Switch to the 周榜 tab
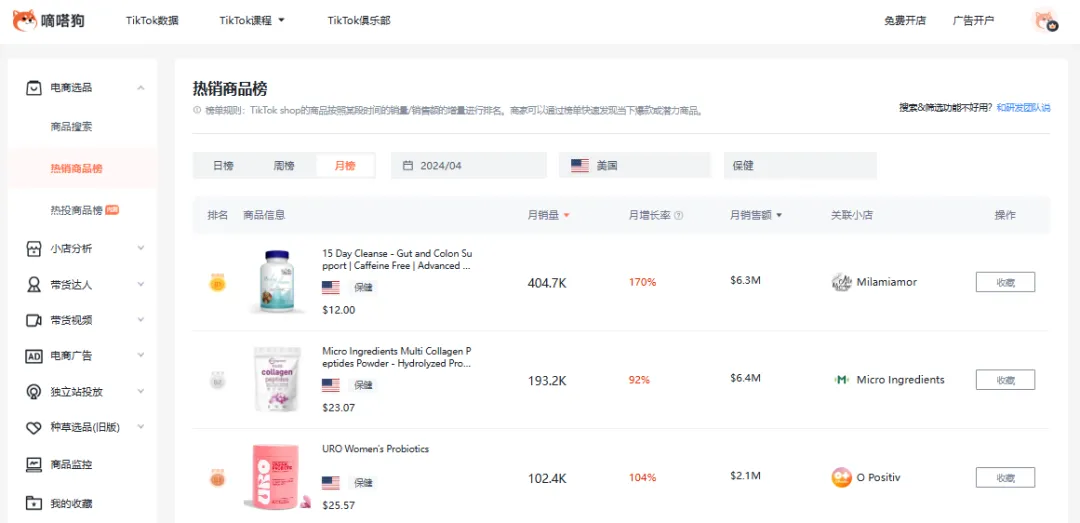This screenshot has width=1080, height=523. (x=284, y=165)
